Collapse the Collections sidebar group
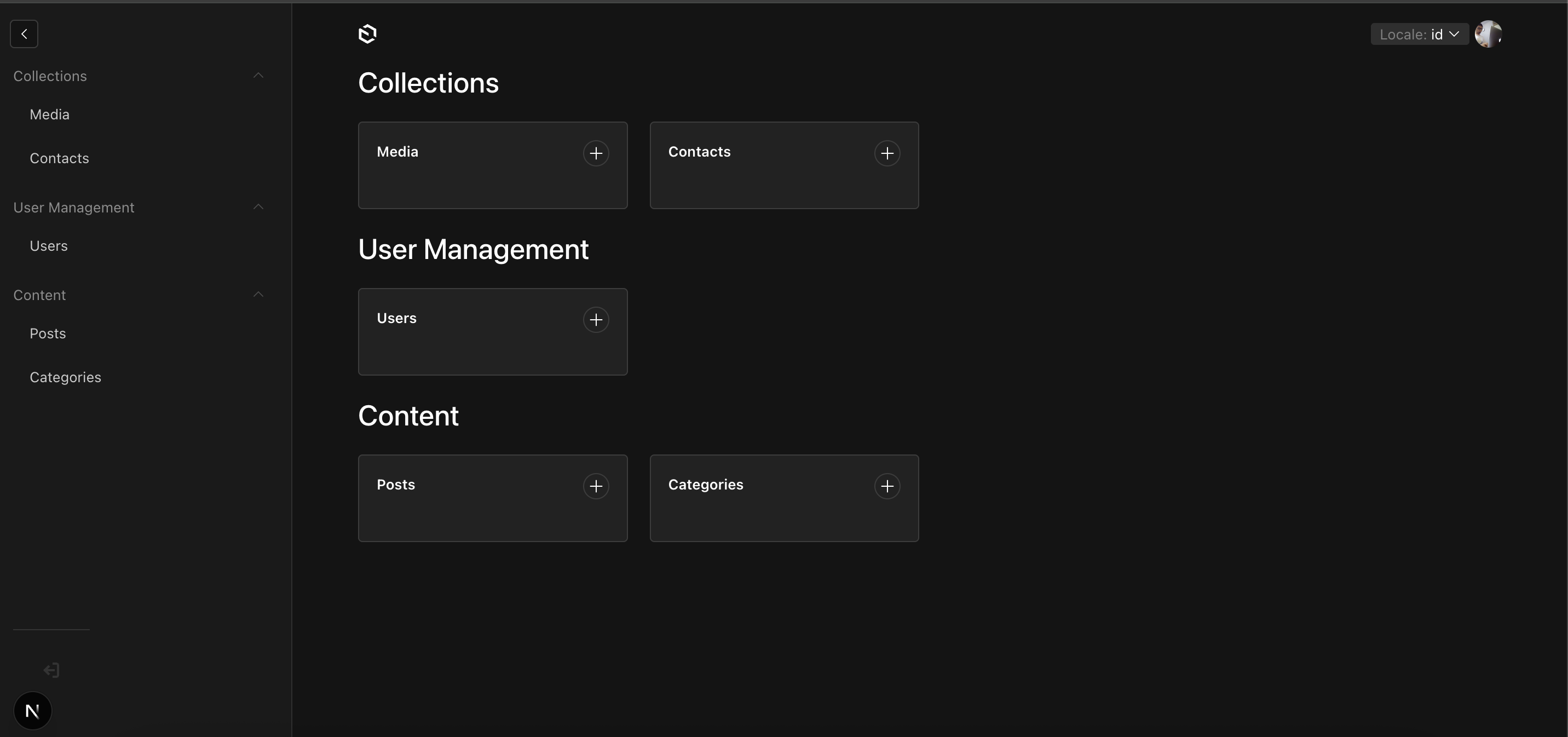Image resolution: width=1568 pixels, height=737 pixels. [x=258, y=76]
